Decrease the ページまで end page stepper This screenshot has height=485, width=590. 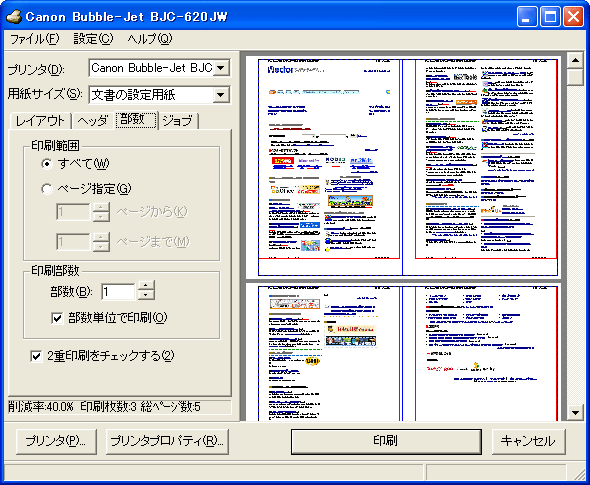[101, 246]
